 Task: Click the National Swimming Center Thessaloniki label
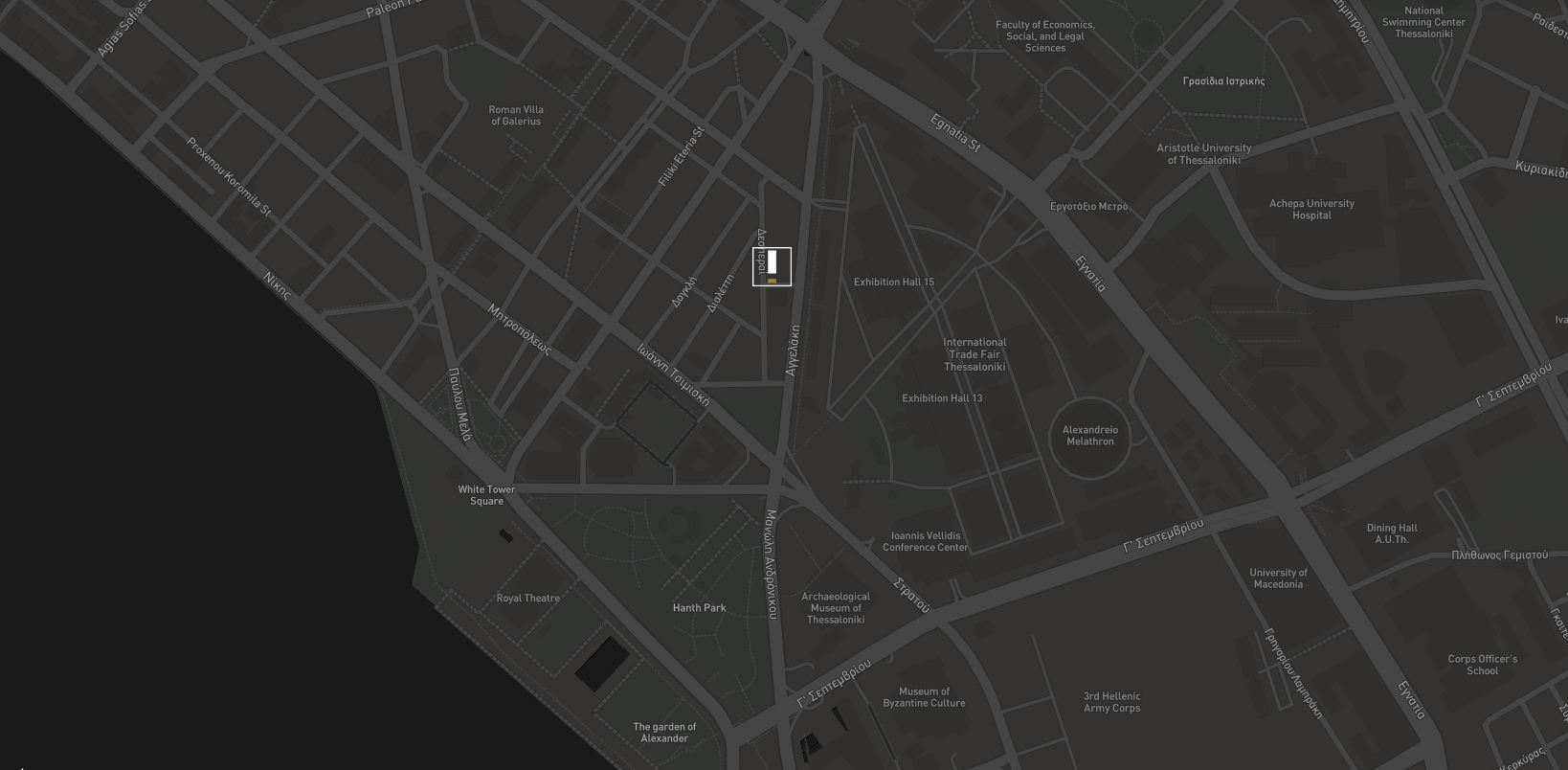[1423, 22]
